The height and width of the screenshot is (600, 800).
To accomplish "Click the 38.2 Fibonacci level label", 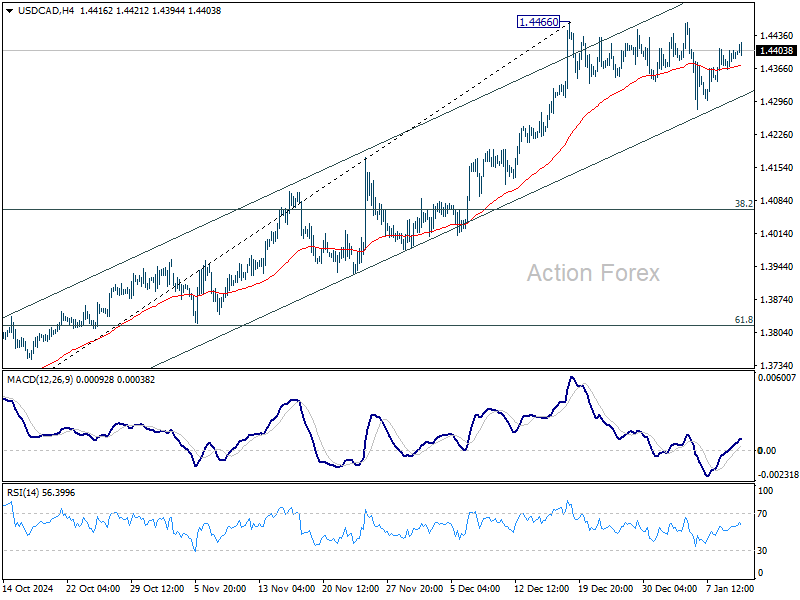I will (743, 204).
